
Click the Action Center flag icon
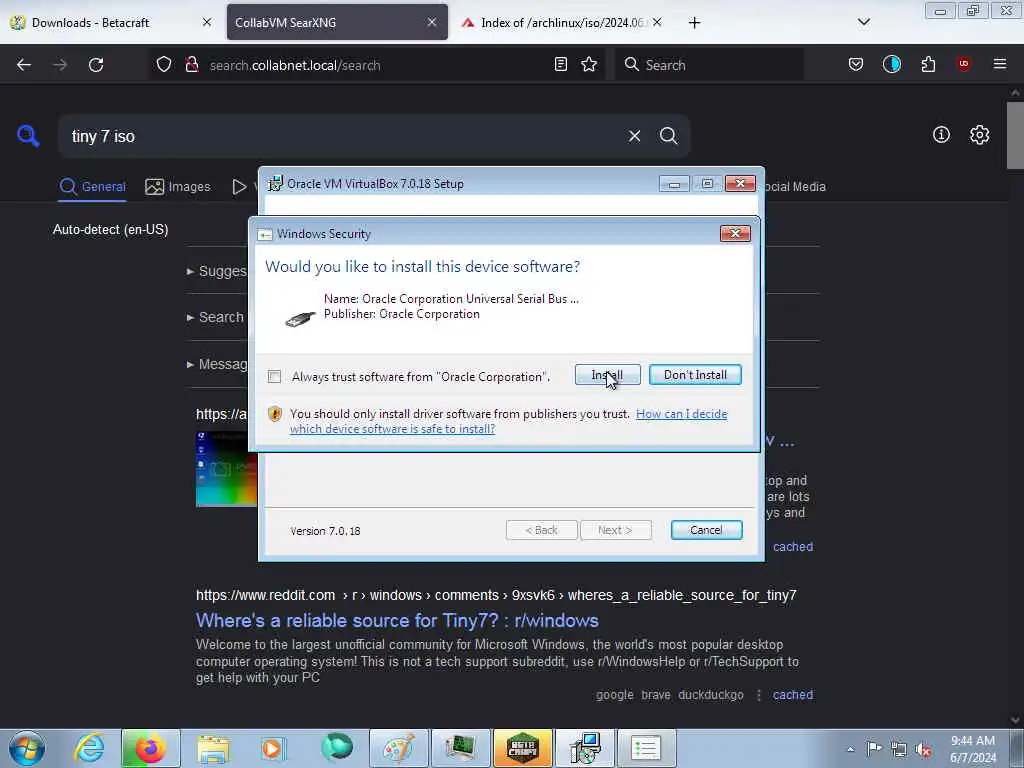point(874,748)
